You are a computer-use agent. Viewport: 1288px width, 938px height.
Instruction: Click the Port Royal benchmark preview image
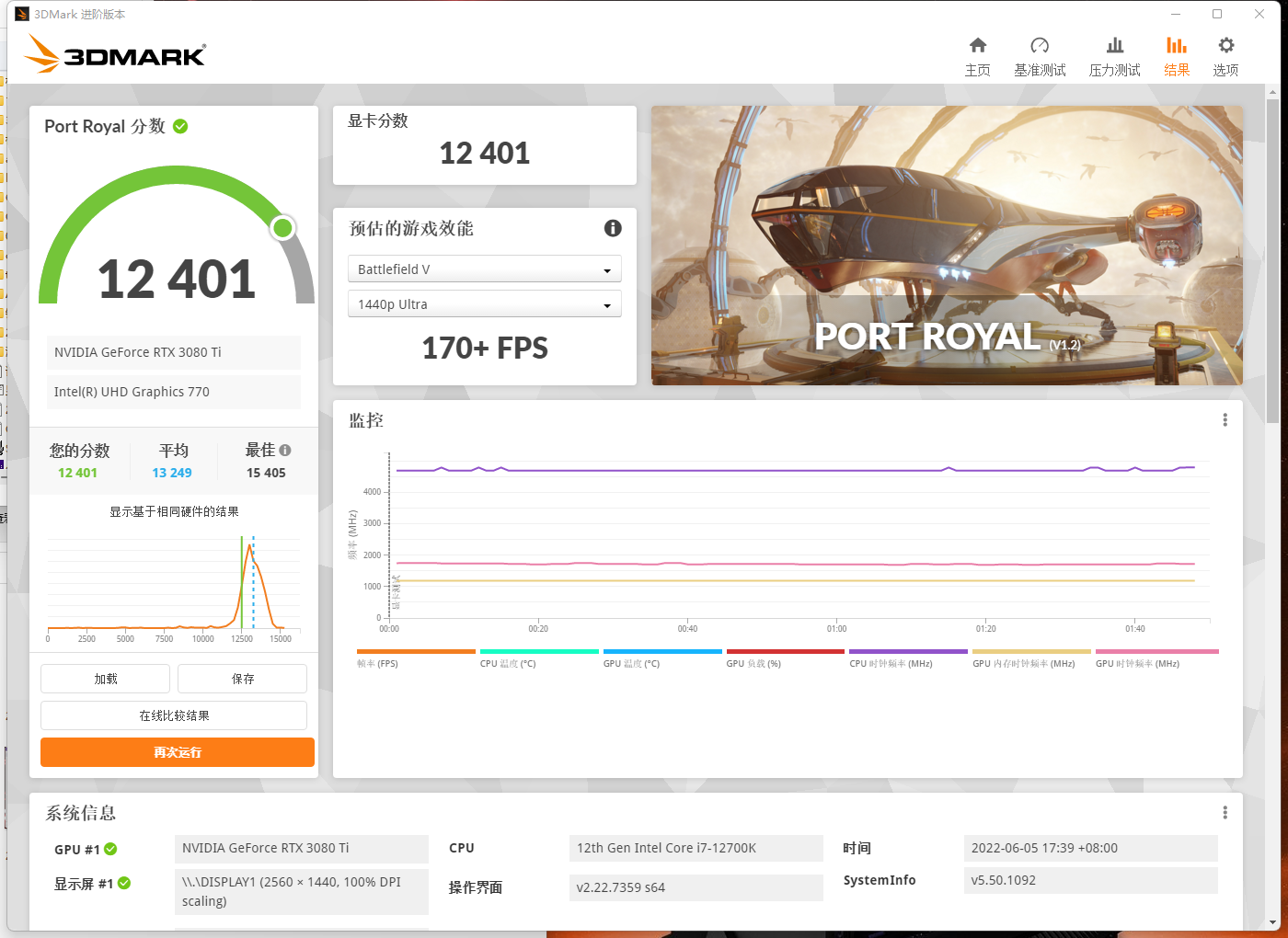tap(947, 245)
